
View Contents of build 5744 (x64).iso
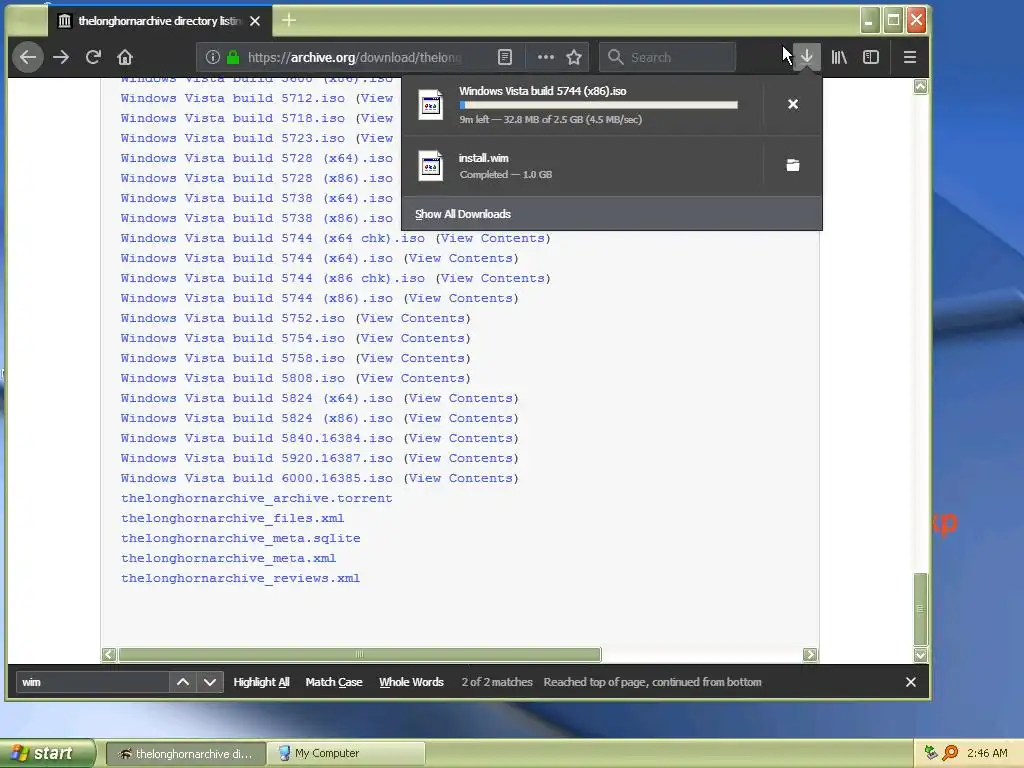point(460,258)
